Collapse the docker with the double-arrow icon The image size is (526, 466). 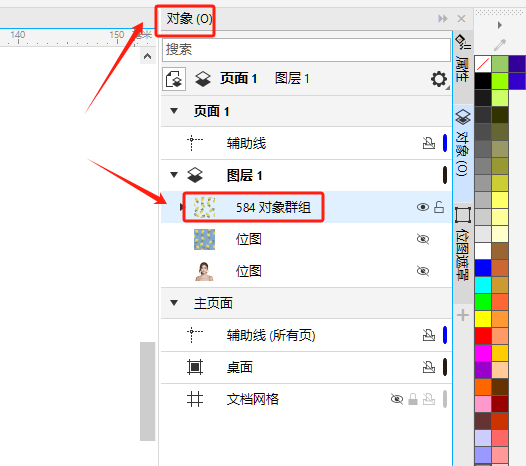point(443,19)
